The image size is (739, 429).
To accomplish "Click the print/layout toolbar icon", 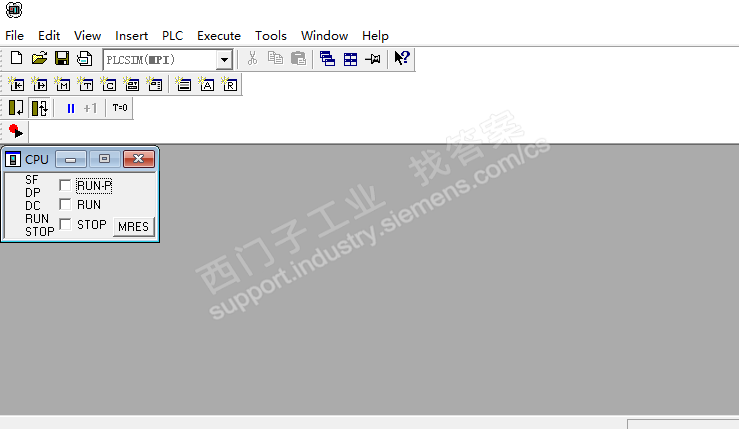I will point(84,58).
